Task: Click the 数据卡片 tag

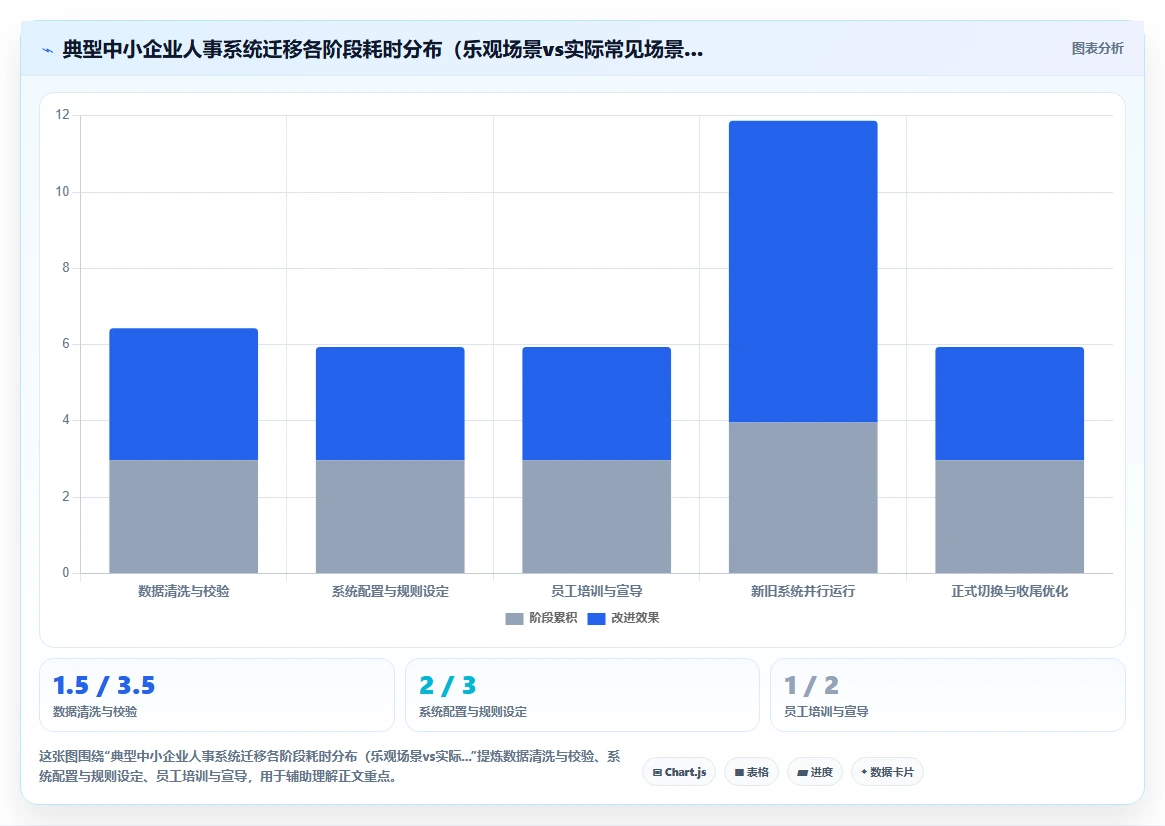Action: tap(887, 772)
